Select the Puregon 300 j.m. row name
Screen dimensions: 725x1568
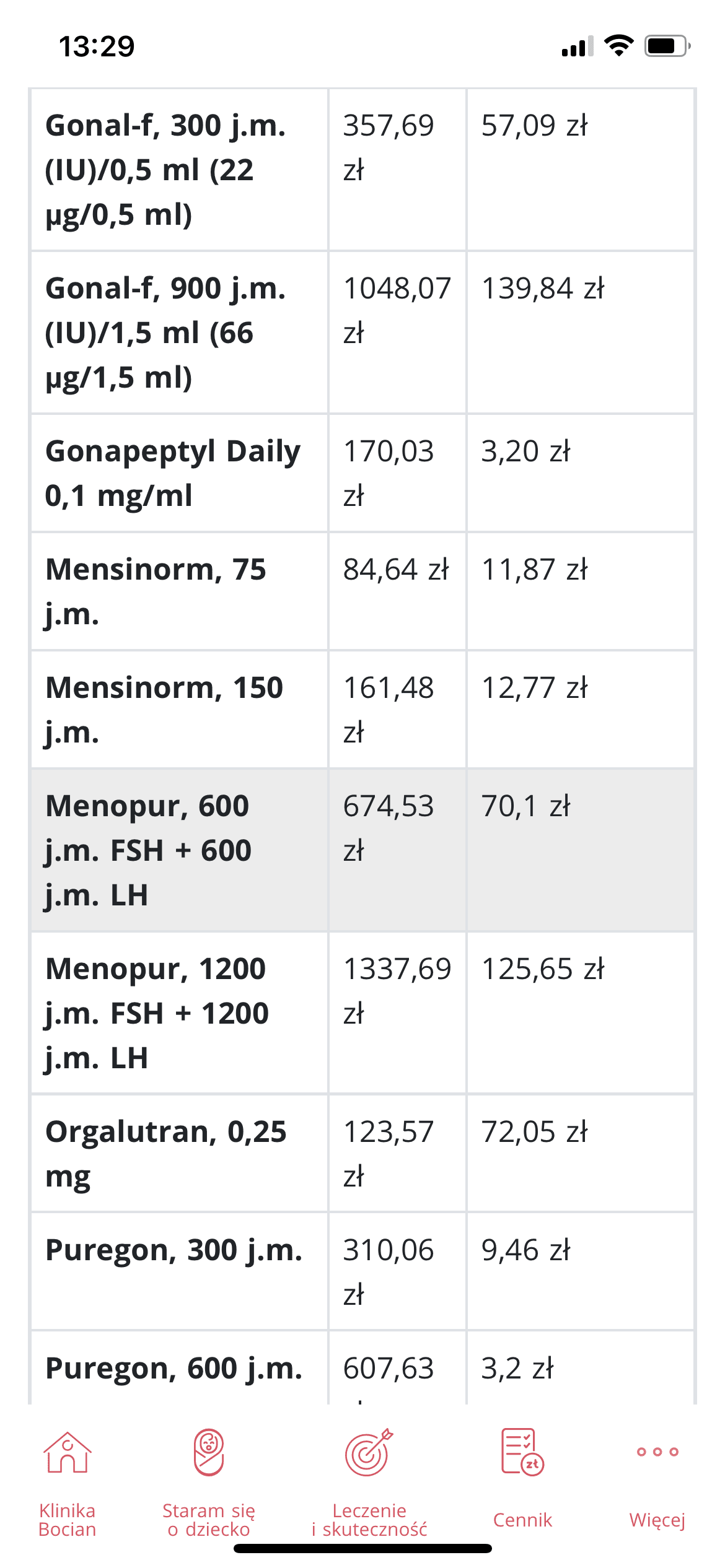coord(174,1250)
